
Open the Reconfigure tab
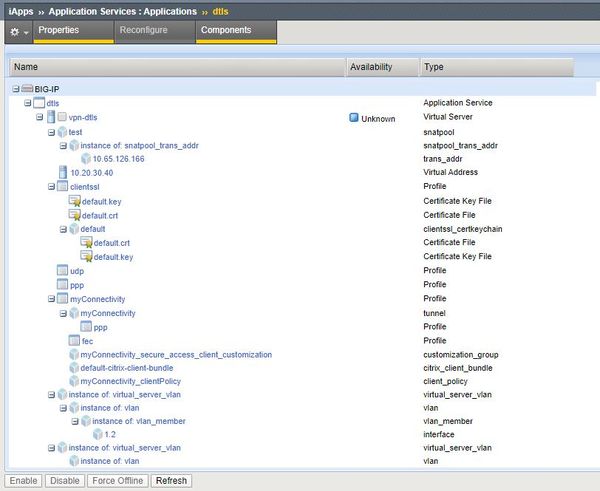[143, 31]
